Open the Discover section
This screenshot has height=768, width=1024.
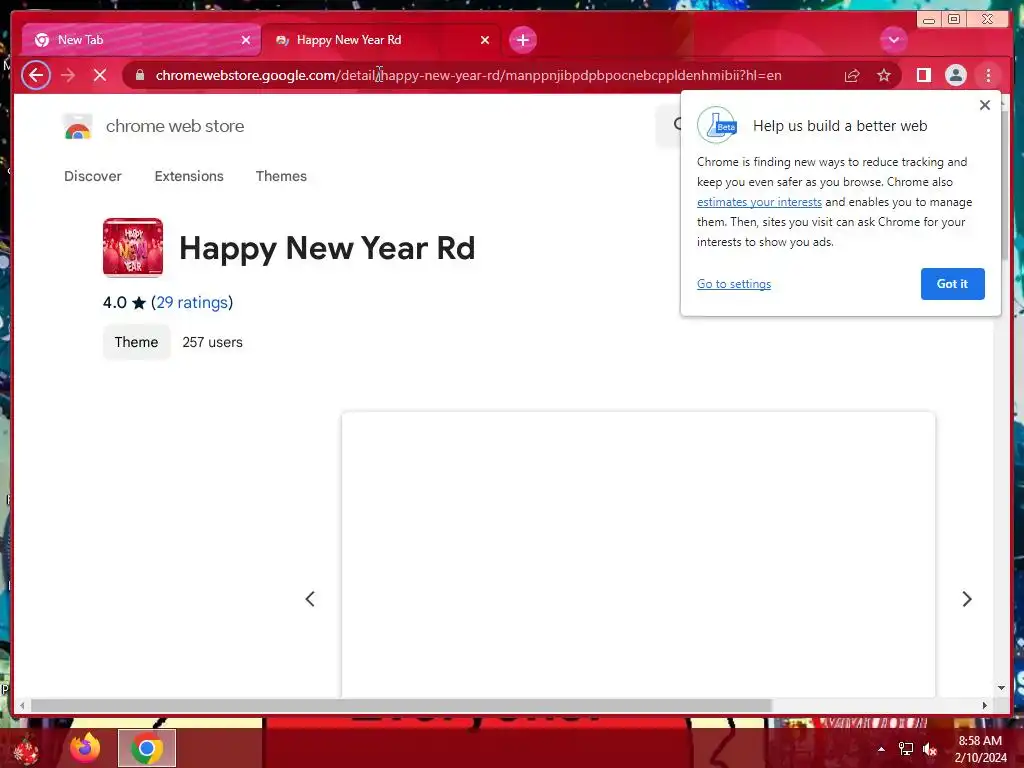[x=93, y=176]
